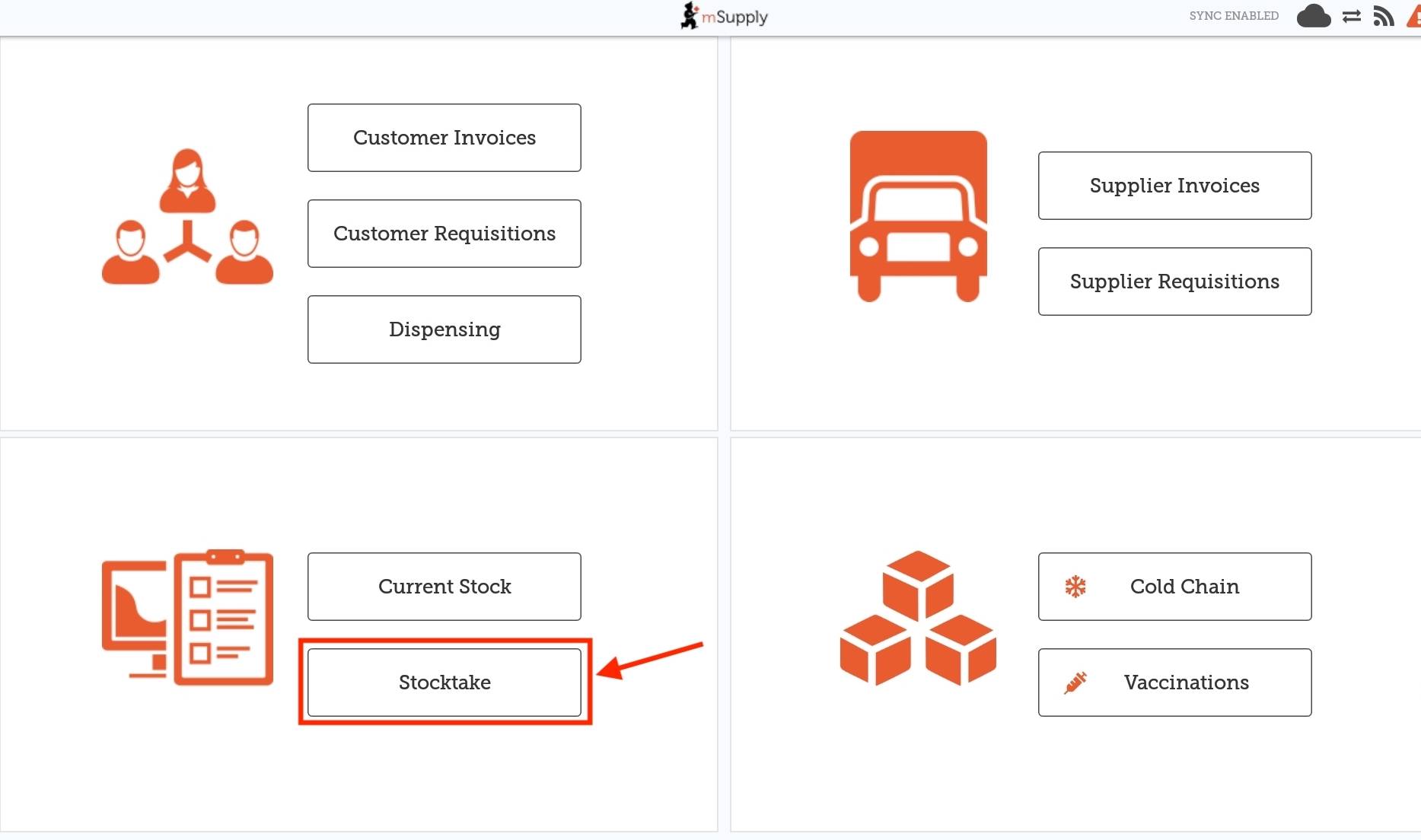Go to the Dispensing page
Screen dimensions: 1421x840
444,329
